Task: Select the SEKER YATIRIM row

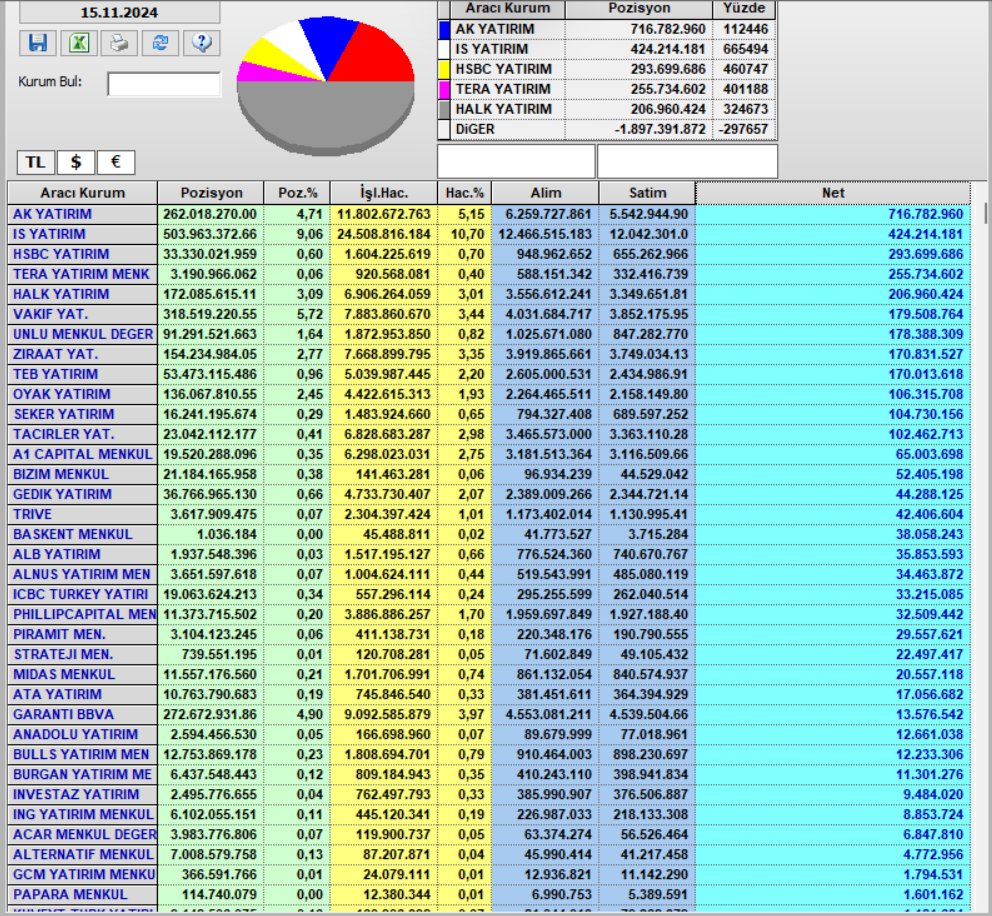Action: point(488,415)
